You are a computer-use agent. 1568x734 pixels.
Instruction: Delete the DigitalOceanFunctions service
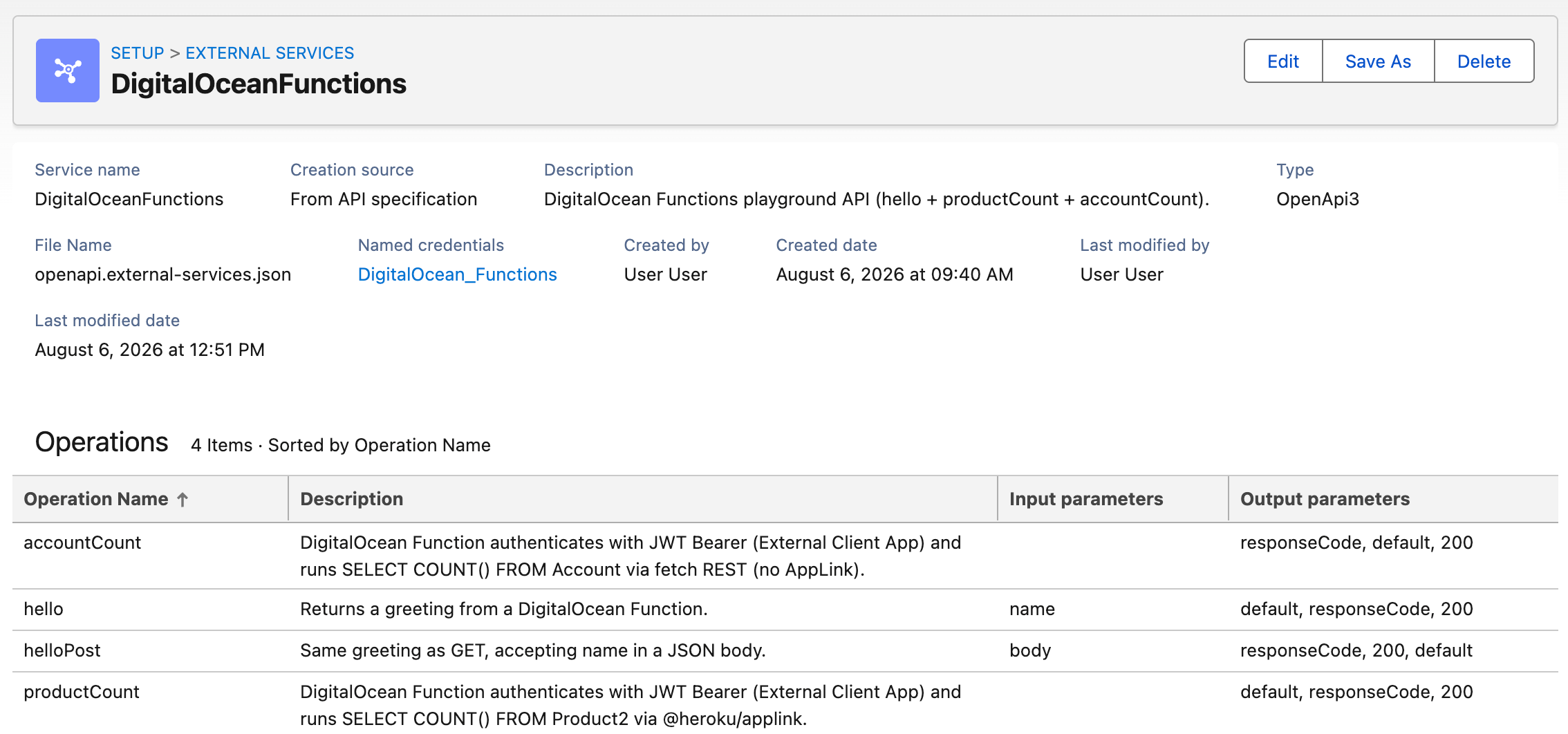[1484, 62]
